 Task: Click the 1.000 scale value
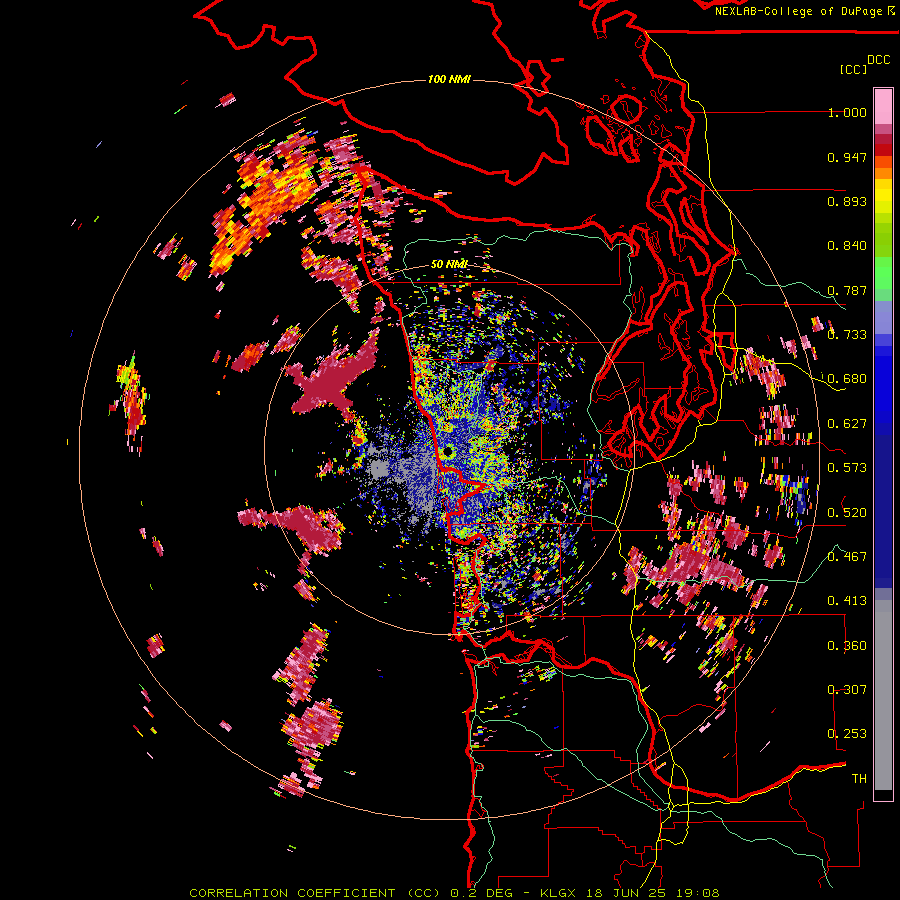(x=847, y=112)
